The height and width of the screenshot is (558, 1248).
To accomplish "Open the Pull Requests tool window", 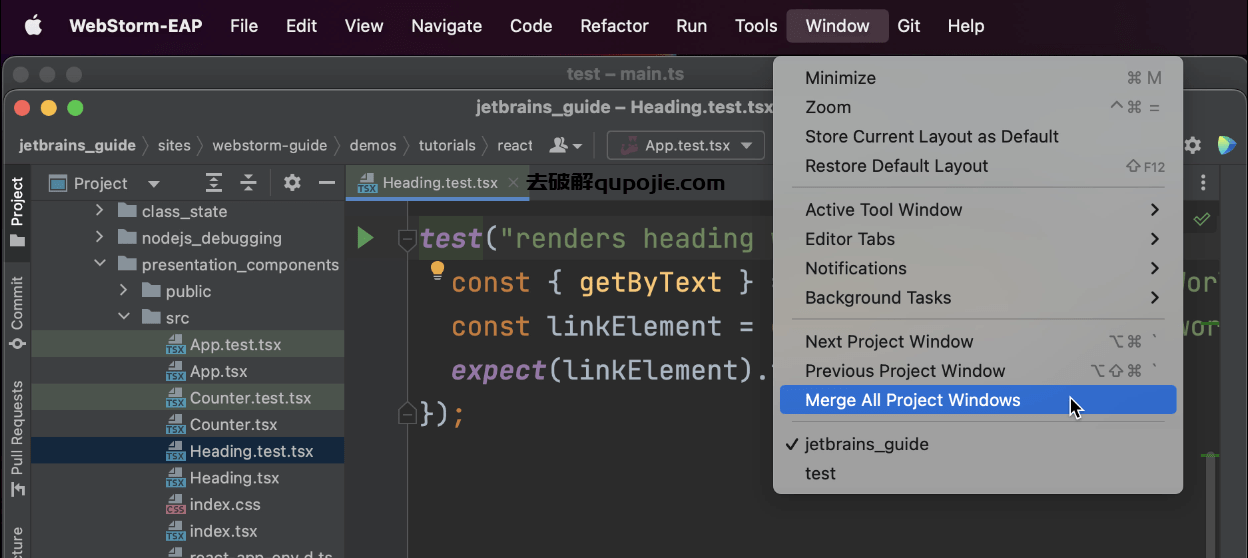I will click(16, 438).
